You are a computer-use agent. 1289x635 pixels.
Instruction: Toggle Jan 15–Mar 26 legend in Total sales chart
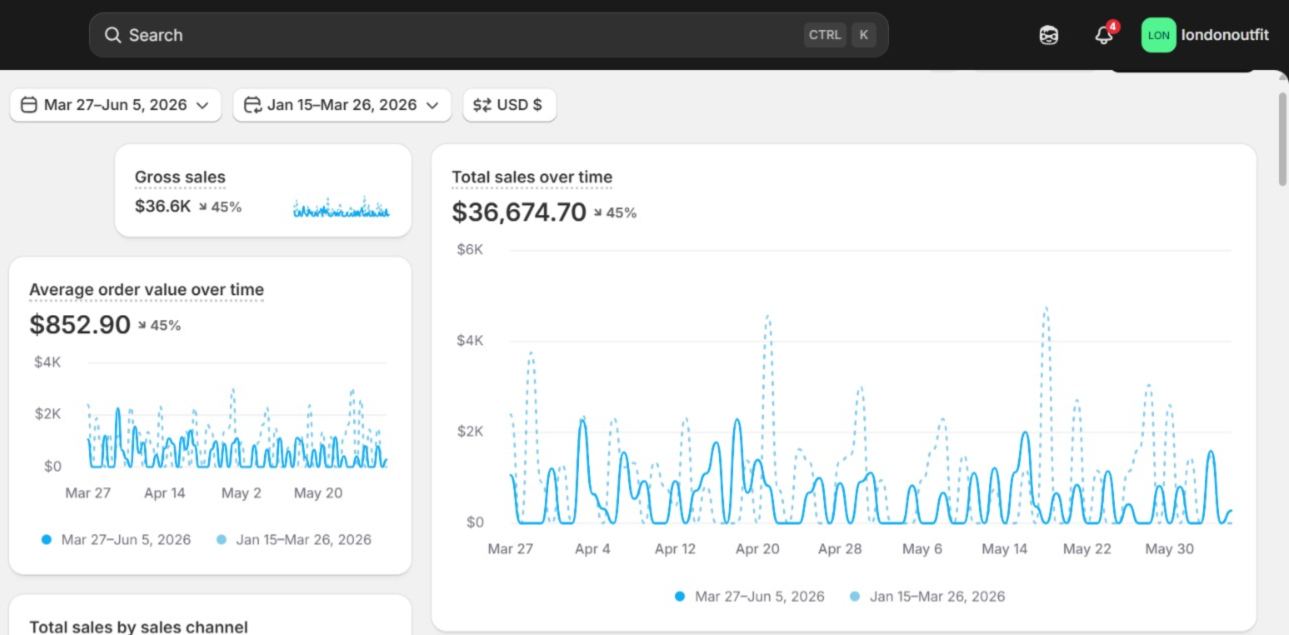click(x=927, y=596)
